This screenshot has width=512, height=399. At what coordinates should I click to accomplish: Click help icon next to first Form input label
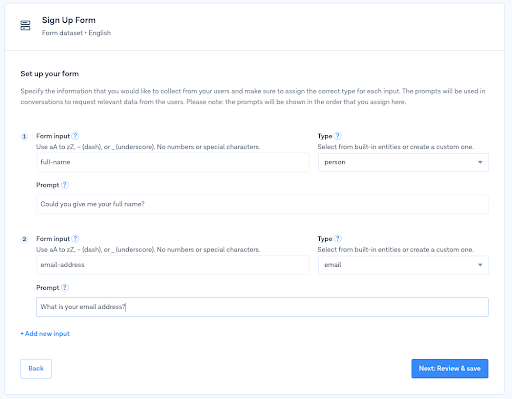75,136
